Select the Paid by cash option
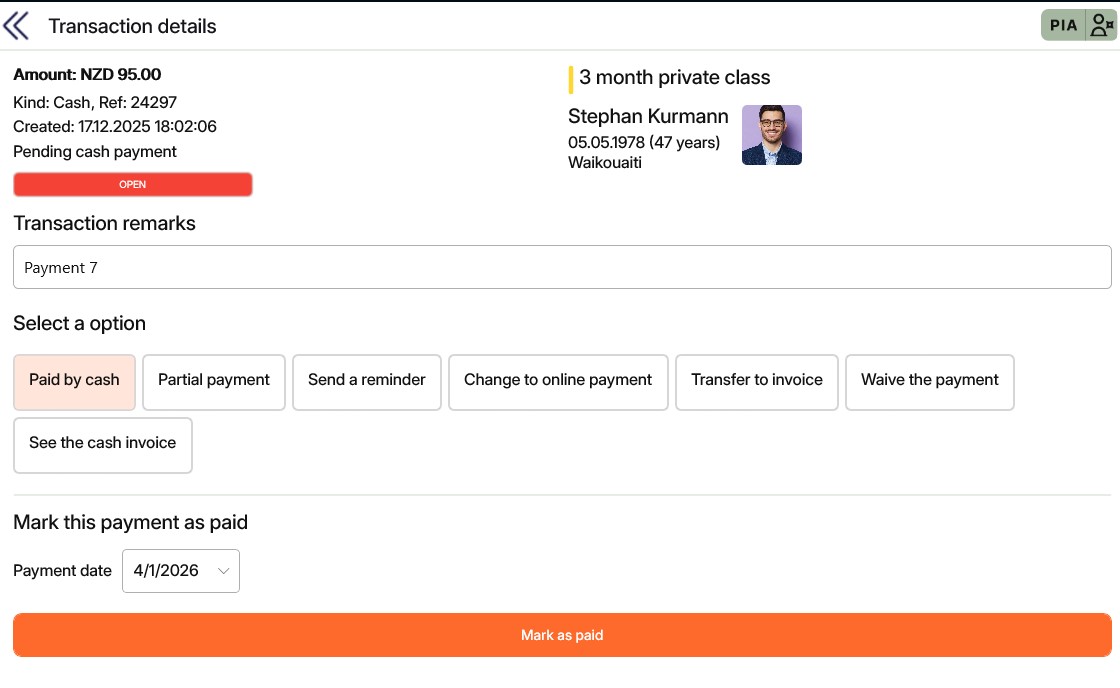This screenshot has height=688, width=1120. (74, 382)
